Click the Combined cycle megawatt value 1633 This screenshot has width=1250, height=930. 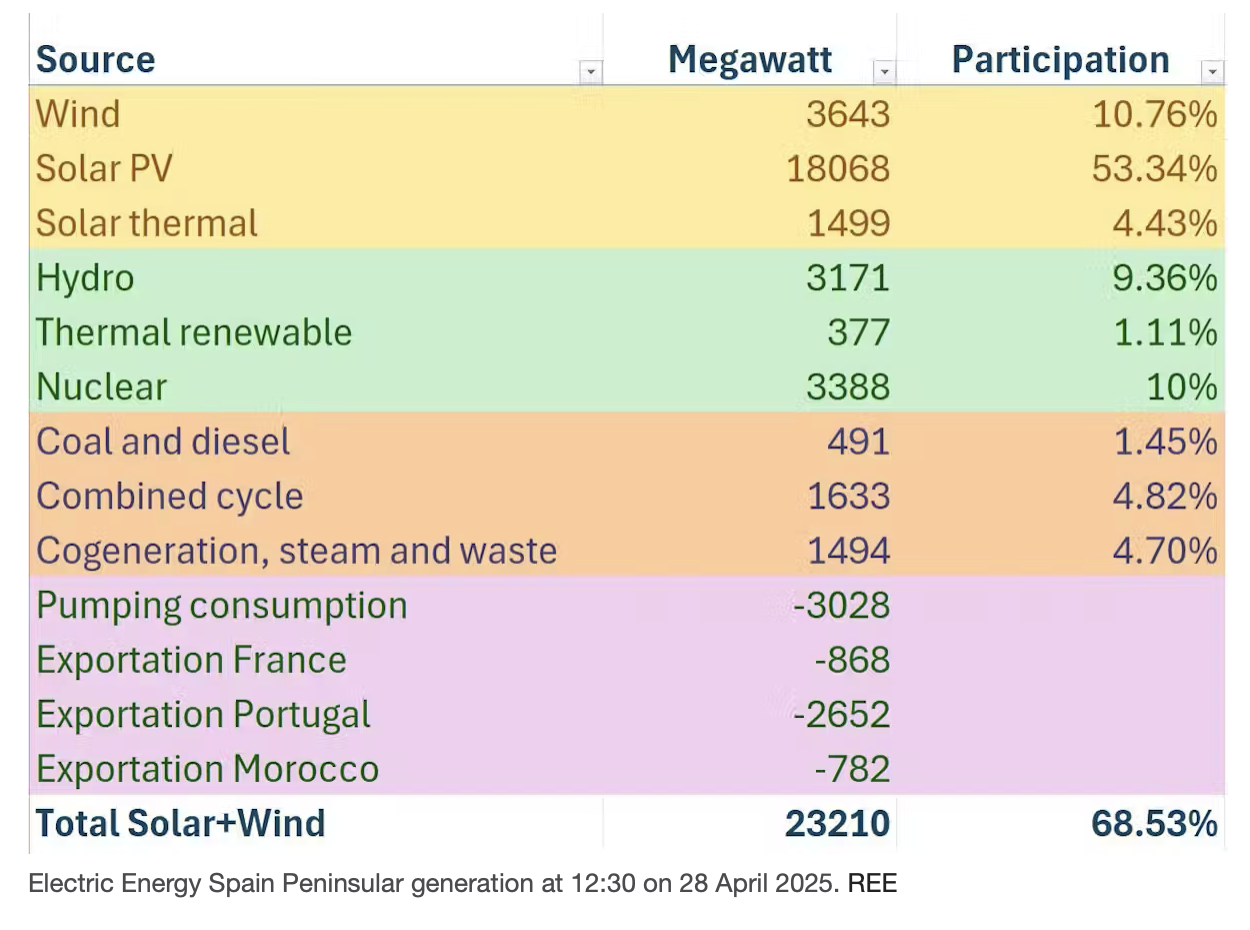[848, 496]
